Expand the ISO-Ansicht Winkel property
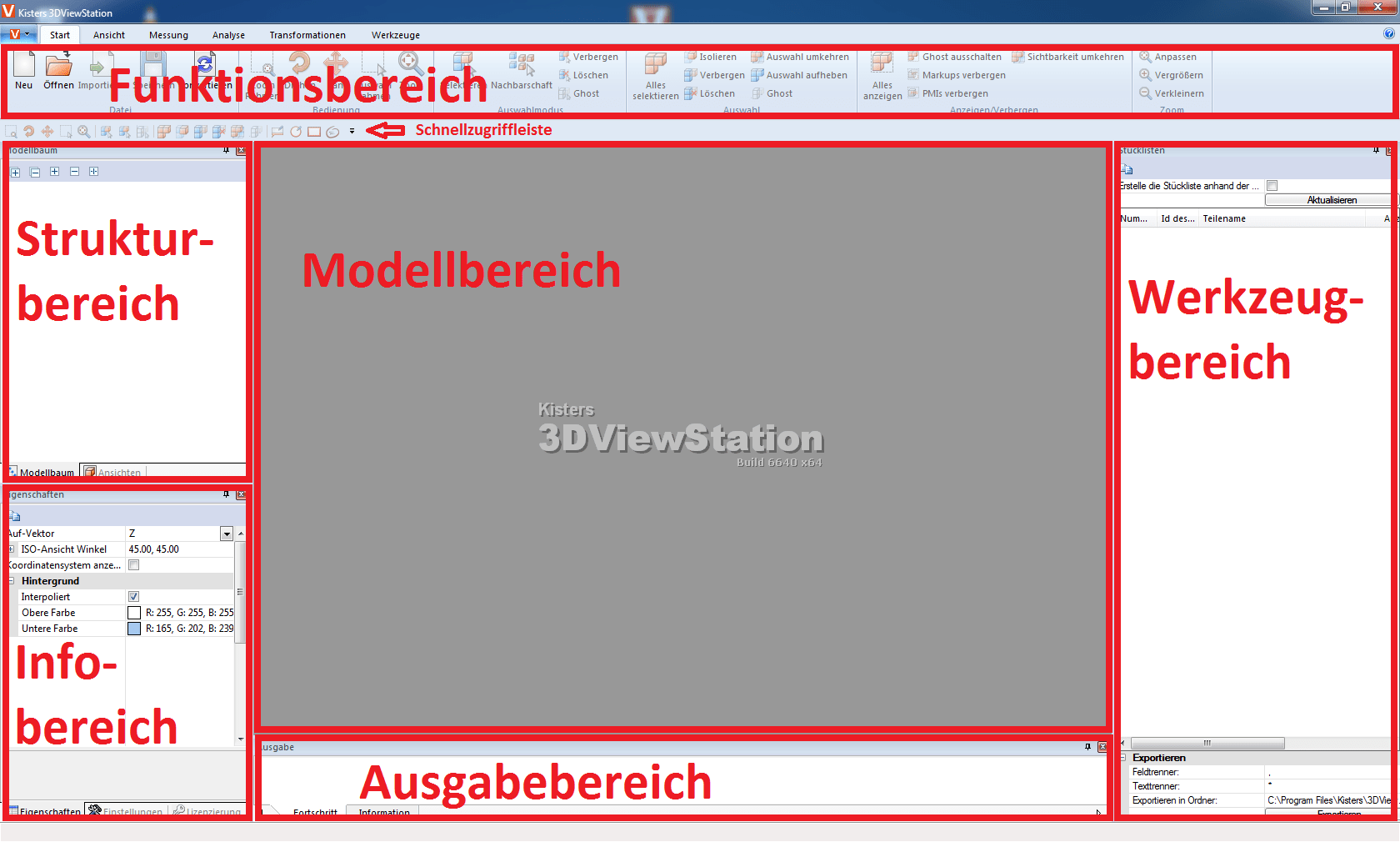 [12, 549]
